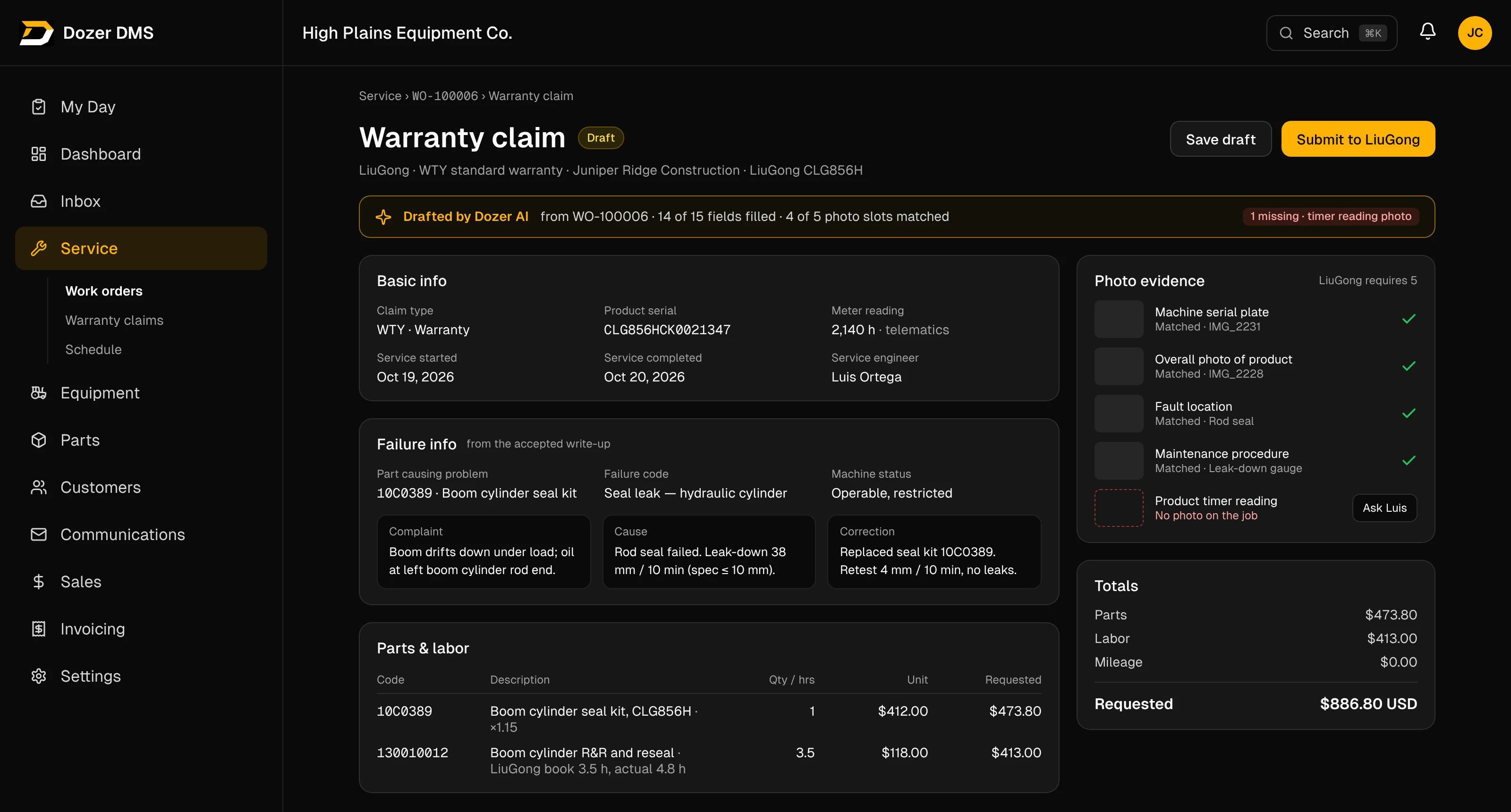The image size is (1511, 812).
Task: Click the Ask Luis button
Action: (1384, 507)
